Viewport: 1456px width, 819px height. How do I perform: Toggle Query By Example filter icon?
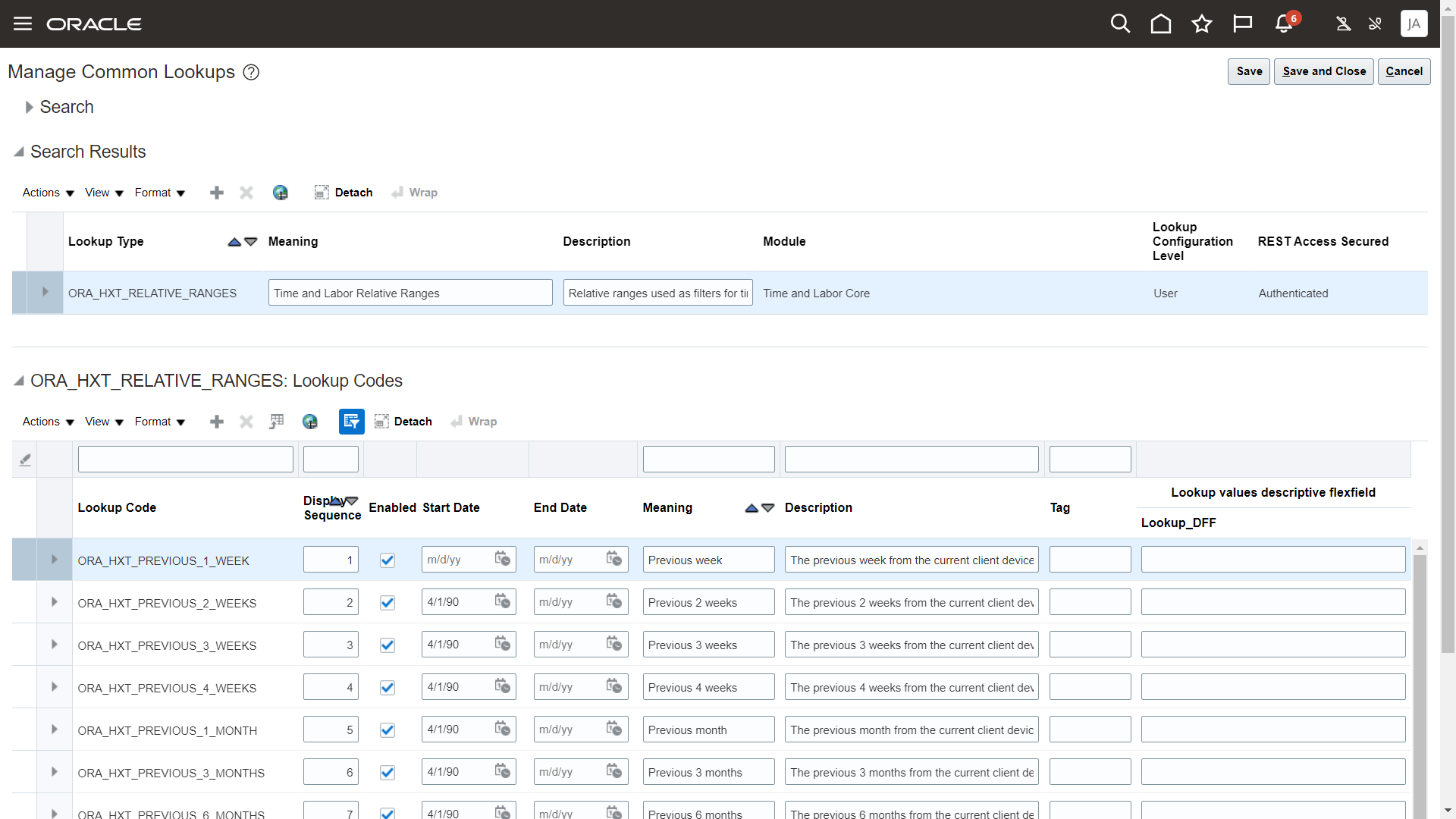(x=351, y=422)
